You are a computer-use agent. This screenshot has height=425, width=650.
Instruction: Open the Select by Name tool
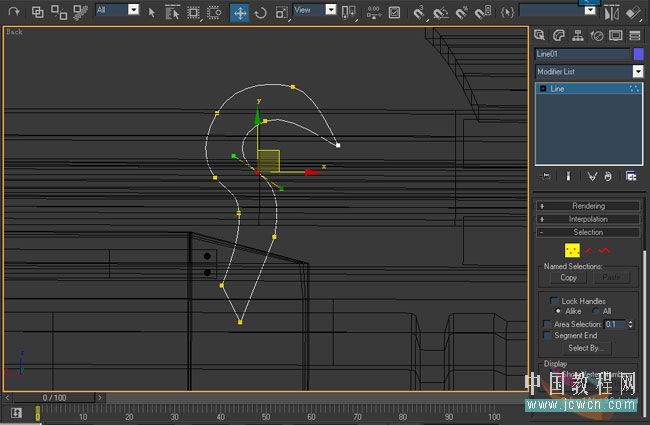pos(172,13)
